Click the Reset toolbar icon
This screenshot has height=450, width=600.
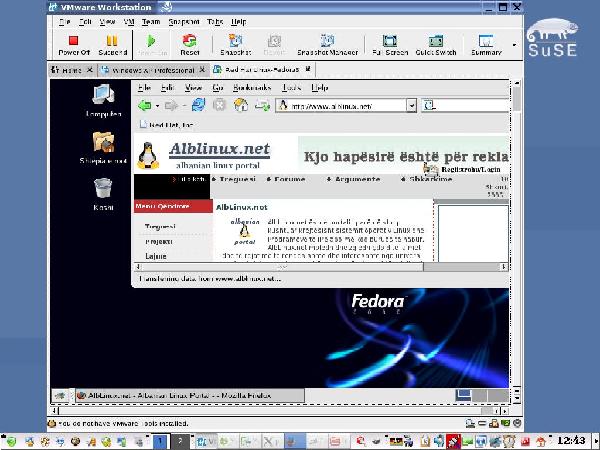[x=189, y=45]
